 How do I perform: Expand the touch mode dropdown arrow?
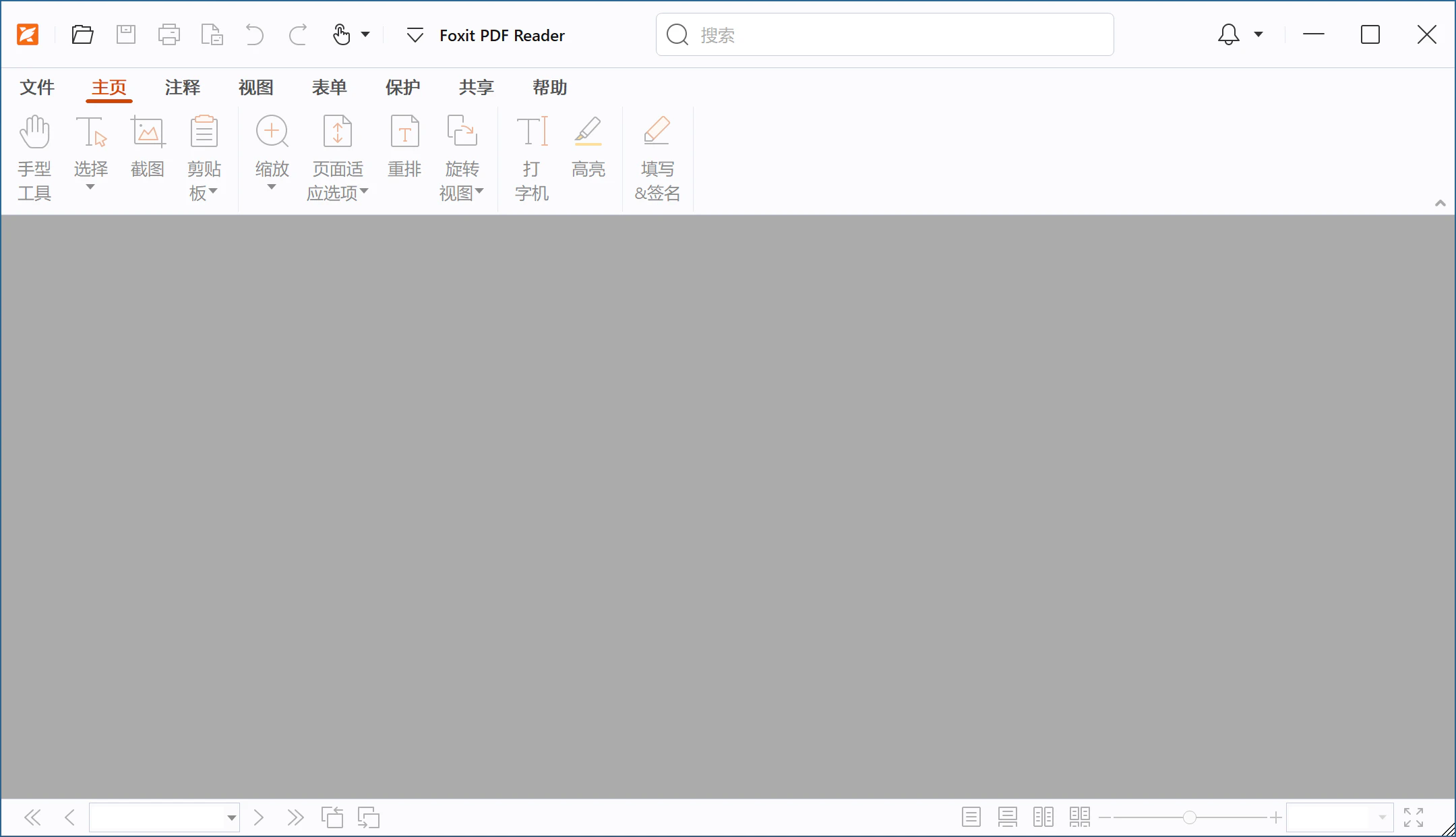[365, 34]
